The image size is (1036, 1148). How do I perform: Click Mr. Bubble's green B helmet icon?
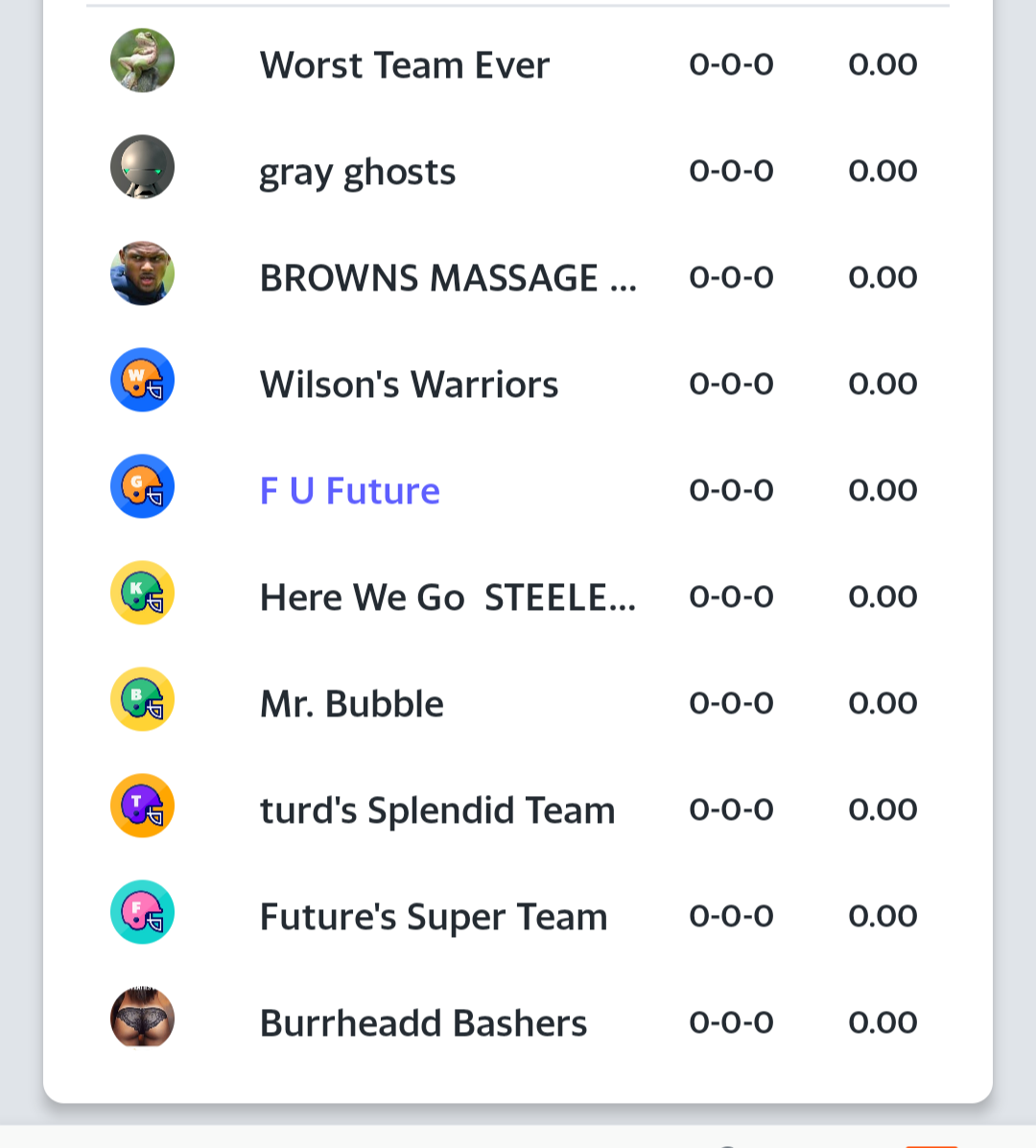pyautogui.click(x=142, y=699)
